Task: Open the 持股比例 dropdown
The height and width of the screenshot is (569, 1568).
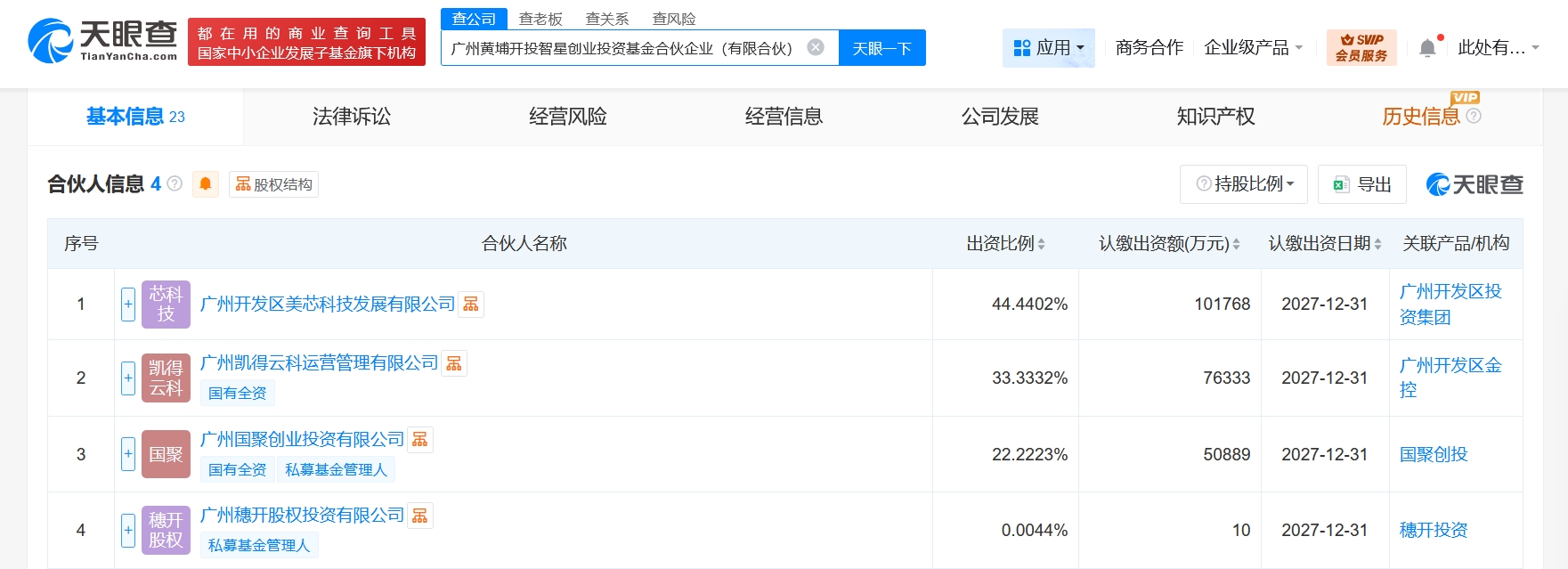Action: pos(1244,184)
